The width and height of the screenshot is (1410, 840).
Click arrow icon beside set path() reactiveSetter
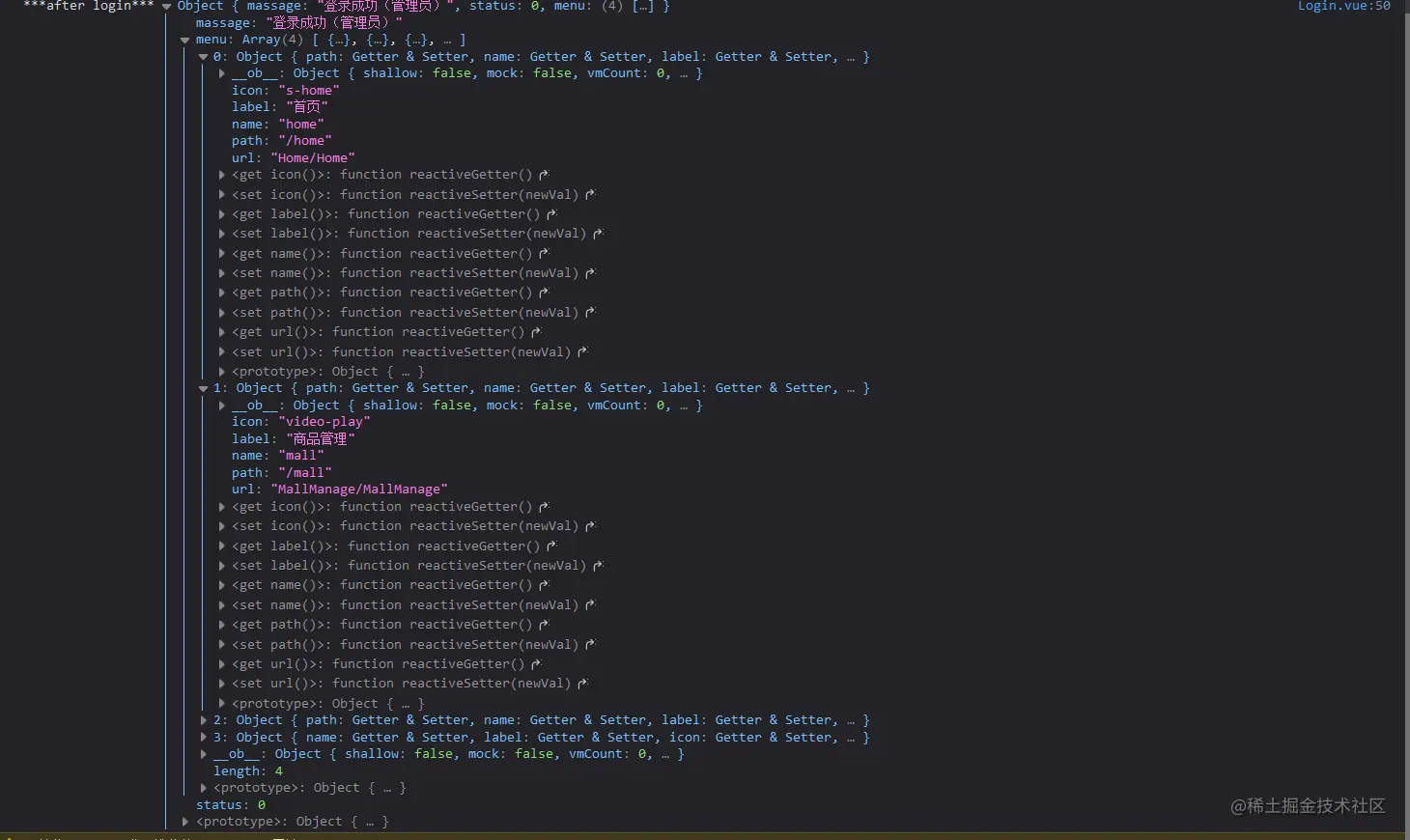589,312
